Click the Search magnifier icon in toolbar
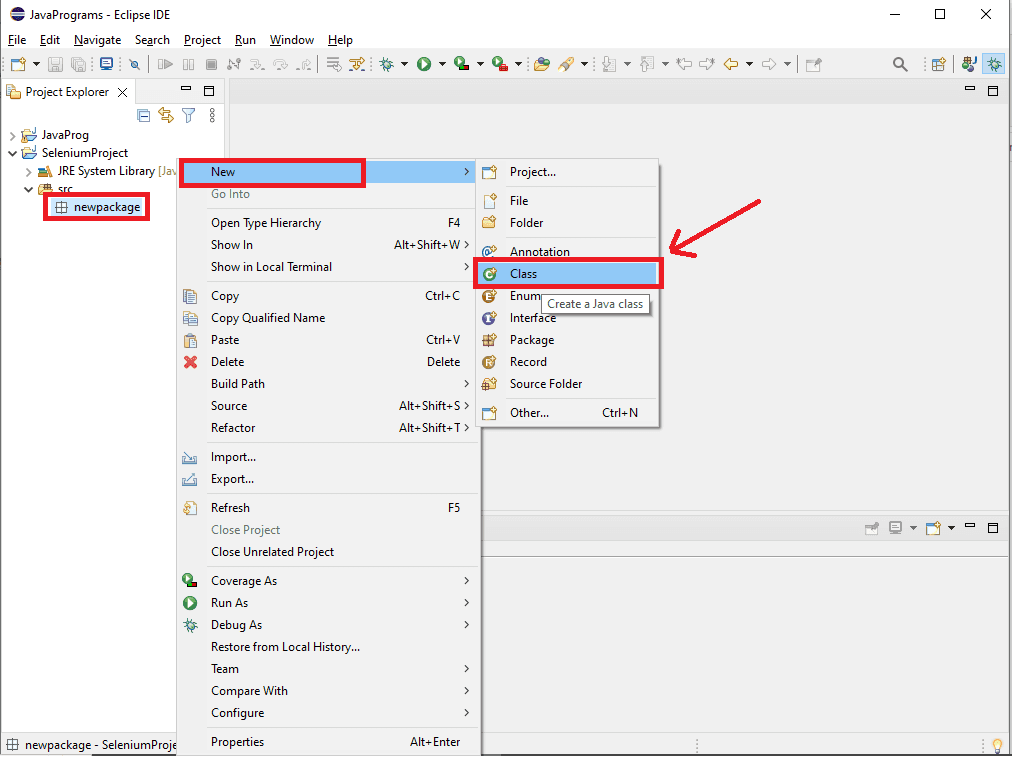This screenshot has height=766, width=1012. click(x=900, y=64)
